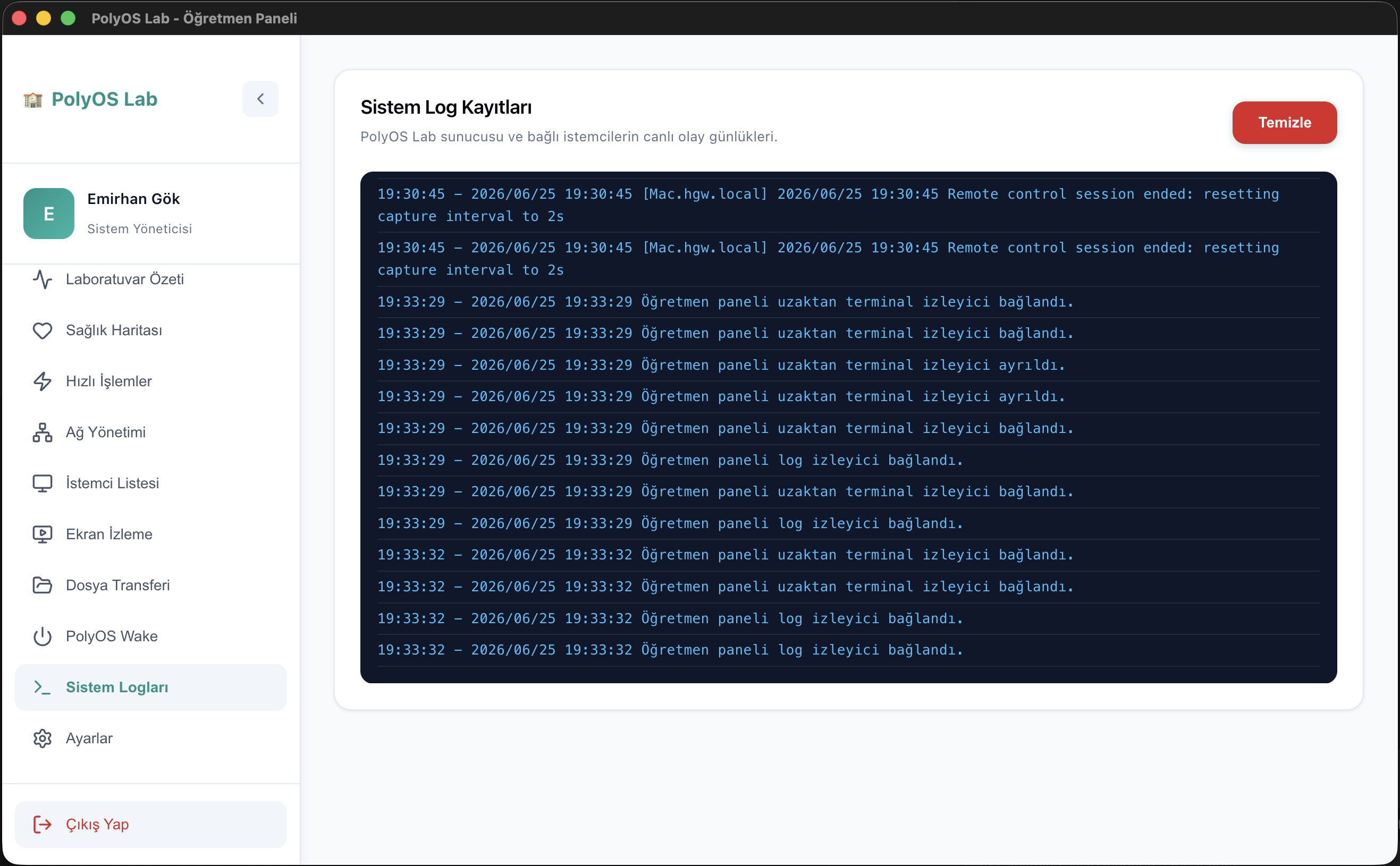Image resolution: width=1400 pixels, height=866 pixels.
Task: Click the PolyOS Wake power icon
Action: point(43,636)
